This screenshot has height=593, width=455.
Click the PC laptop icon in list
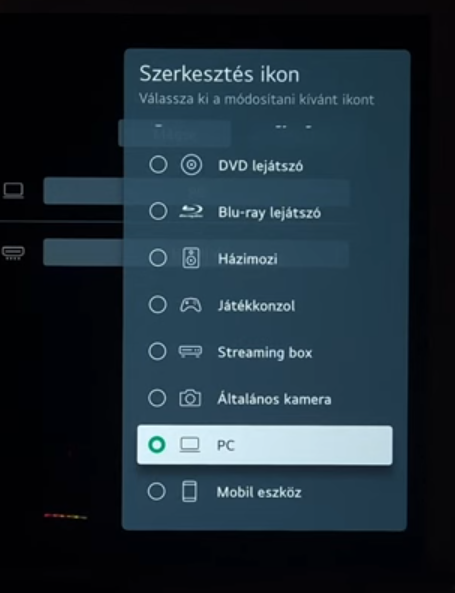[x=190, y=445]
